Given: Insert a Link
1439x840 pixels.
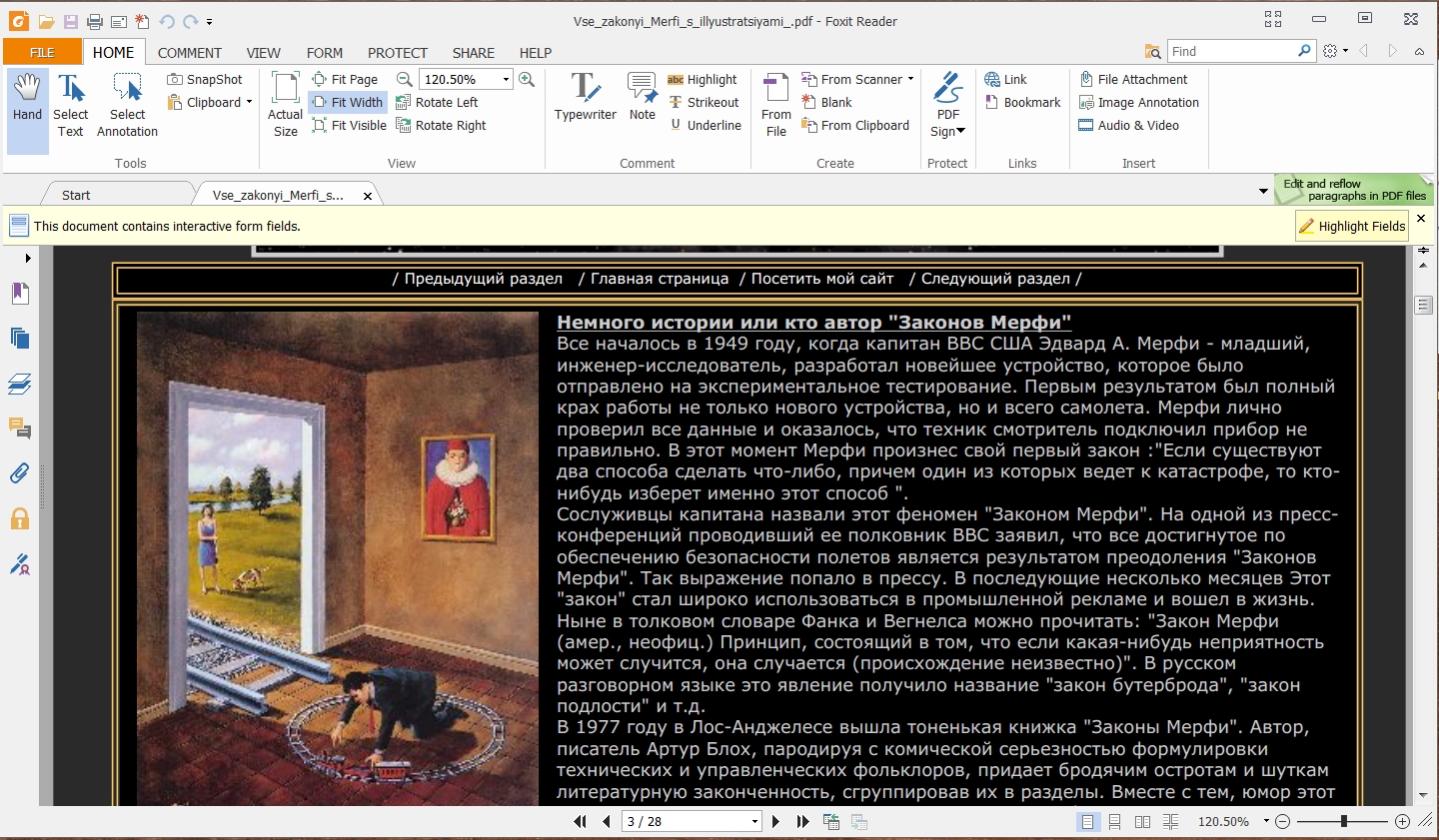Looking at the screenshot, I should coord(1005,79).
